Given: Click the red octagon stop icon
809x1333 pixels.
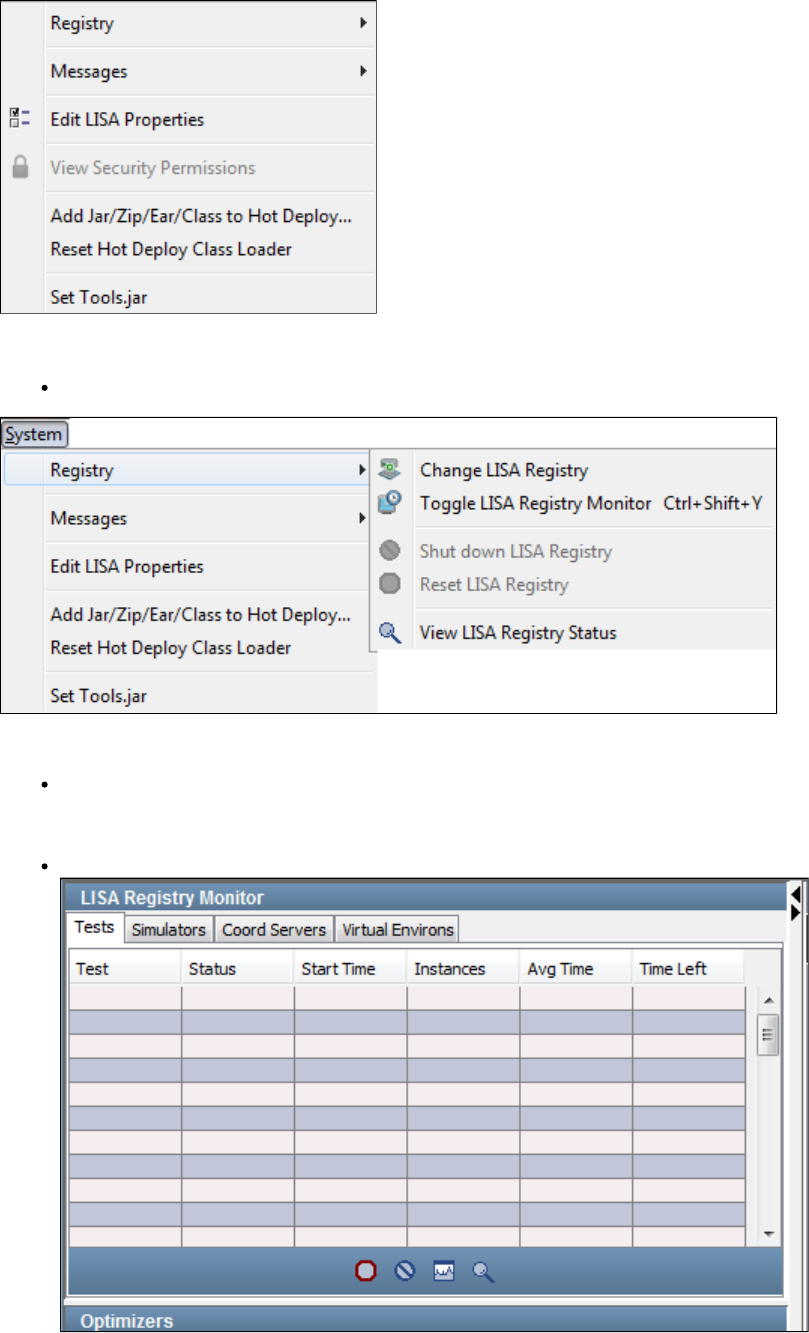Looking at the screenshot, I should [x=366, y=1272].
